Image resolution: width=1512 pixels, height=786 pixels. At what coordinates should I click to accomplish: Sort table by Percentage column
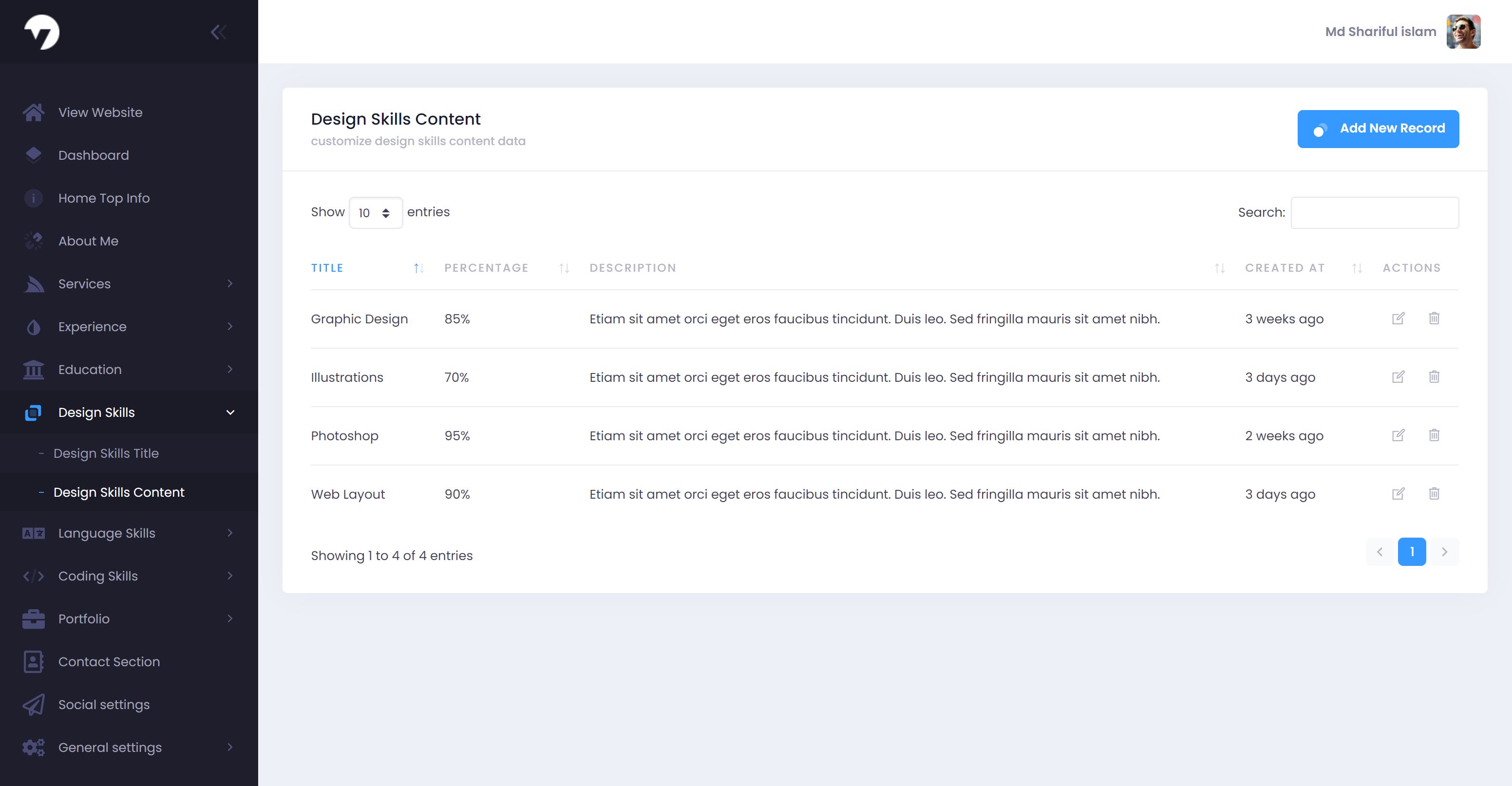[x=507, y=268]
